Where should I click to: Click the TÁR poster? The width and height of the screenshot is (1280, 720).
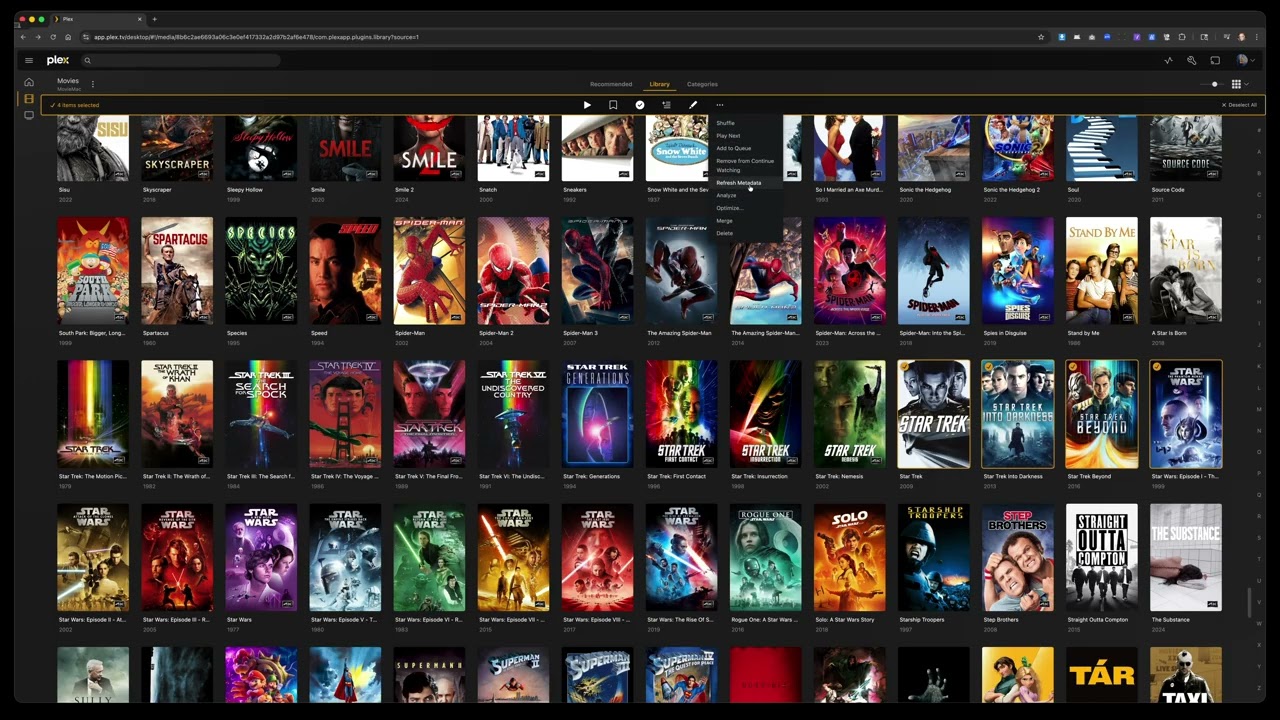[1101, 675]
